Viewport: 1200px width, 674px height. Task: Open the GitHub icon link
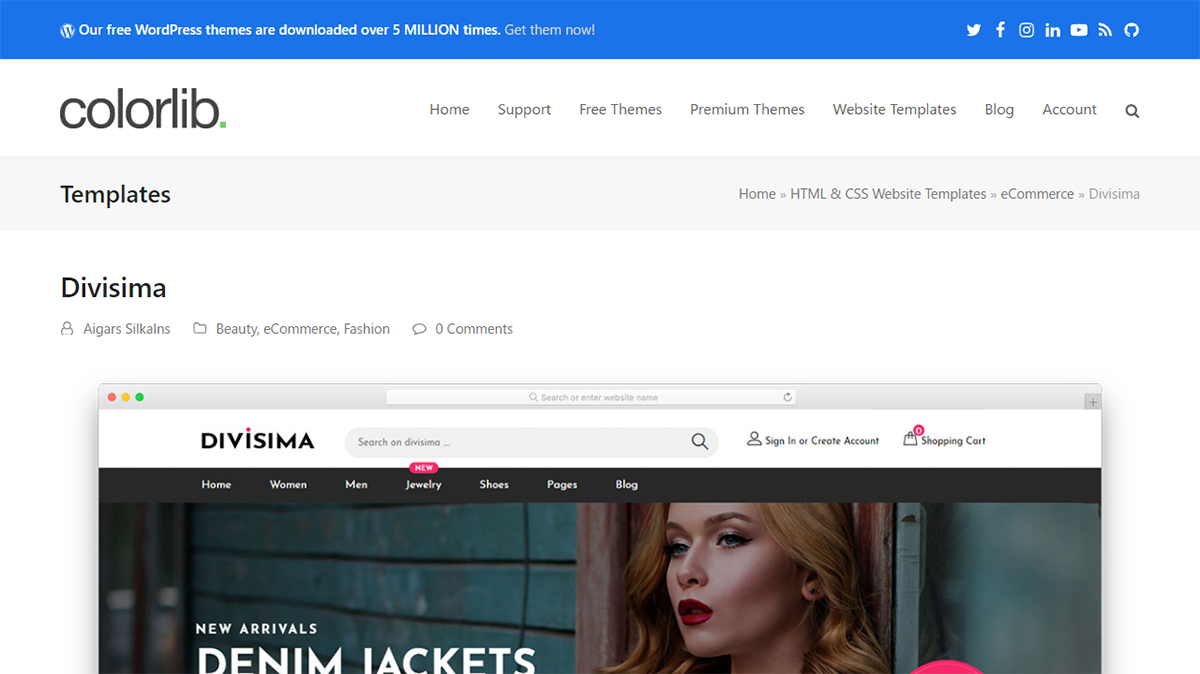tap(1131, 30)
